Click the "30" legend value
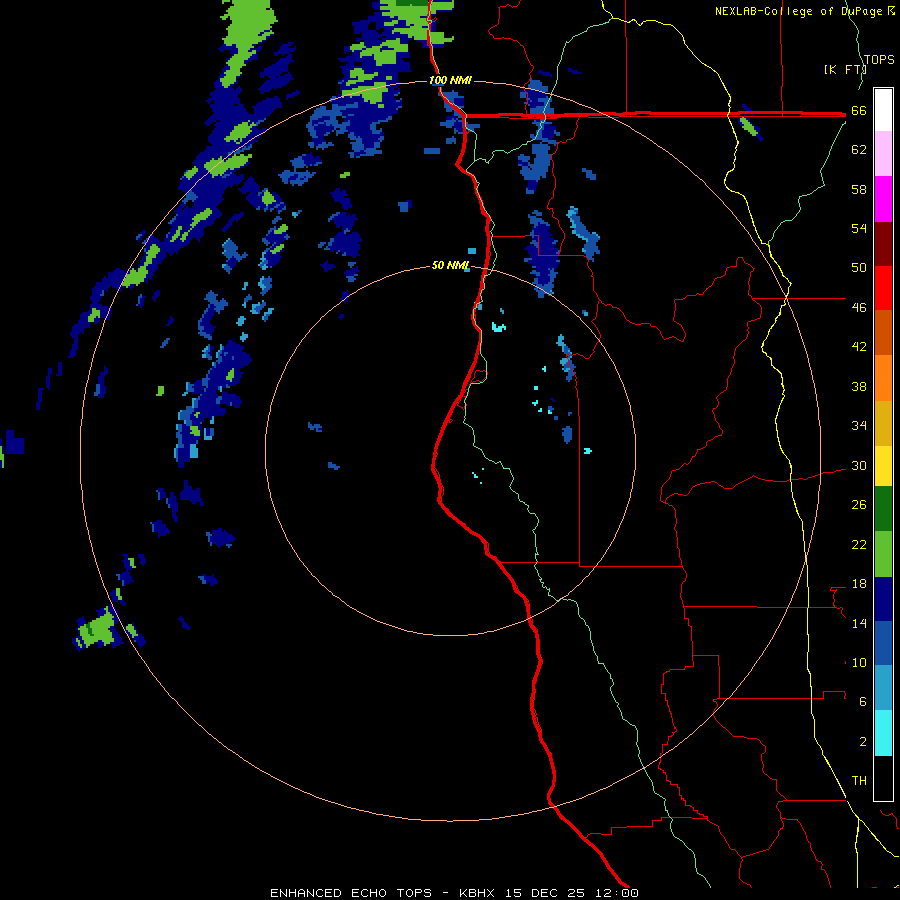Image resolution: width=900 pixels, height=900 pixels. click(x=859, y=465)
